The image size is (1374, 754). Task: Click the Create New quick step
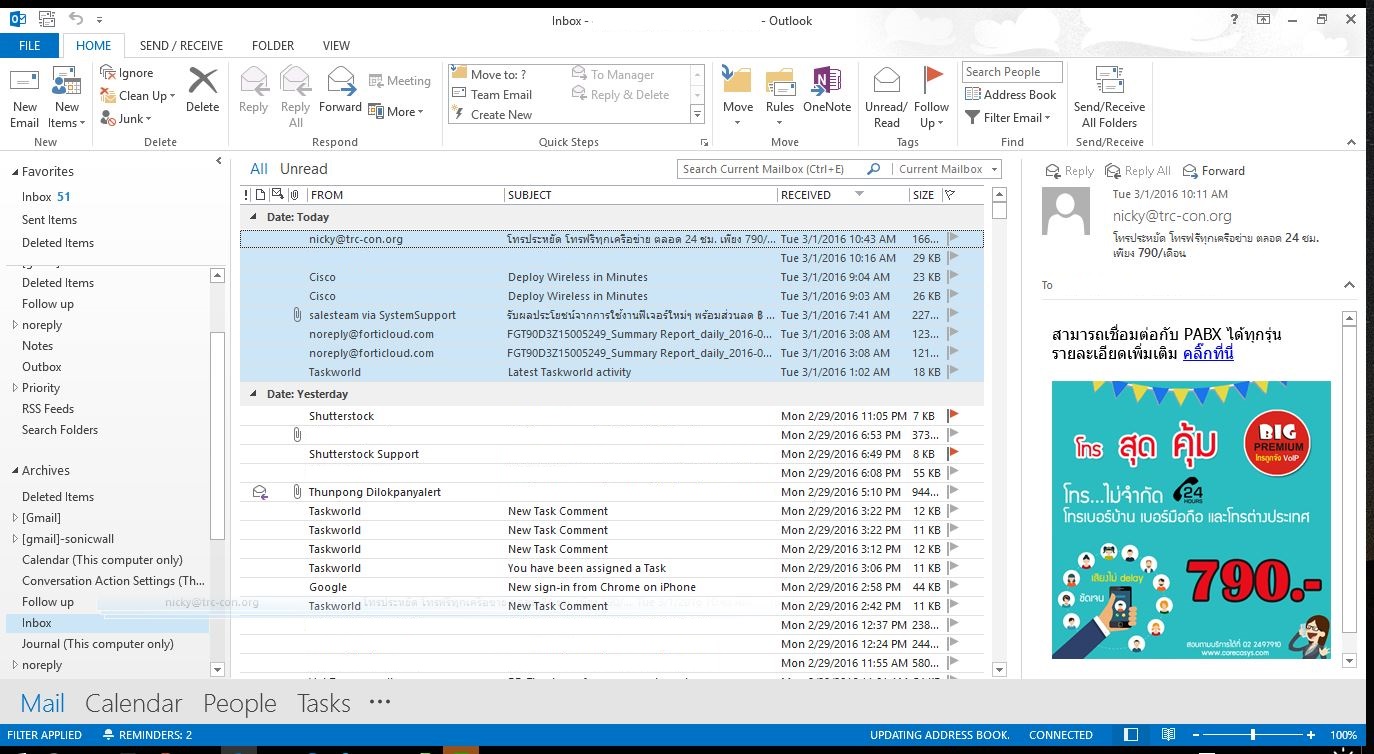coord(492,114)
